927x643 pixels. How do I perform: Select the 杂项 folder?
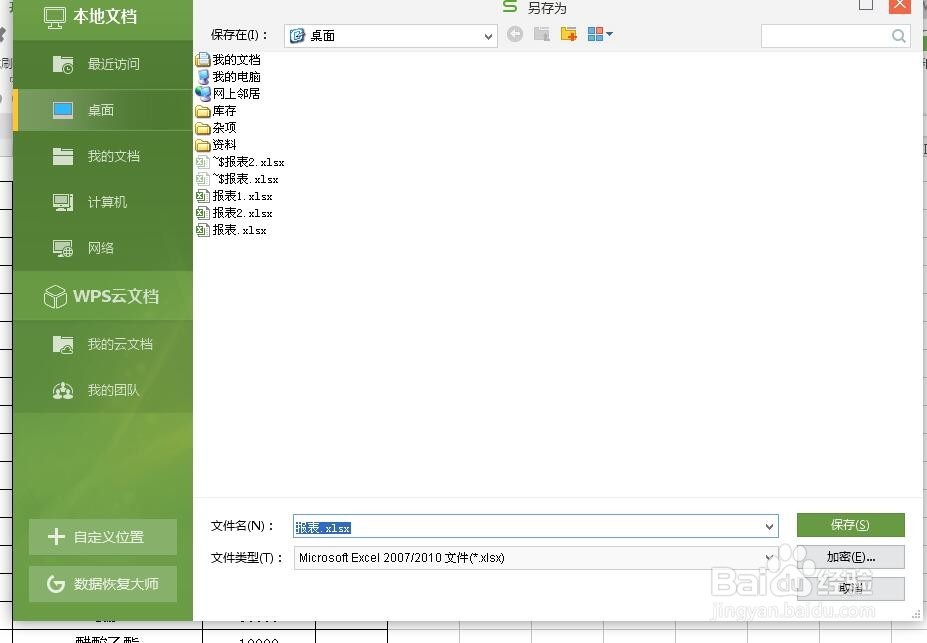point(216,128)
